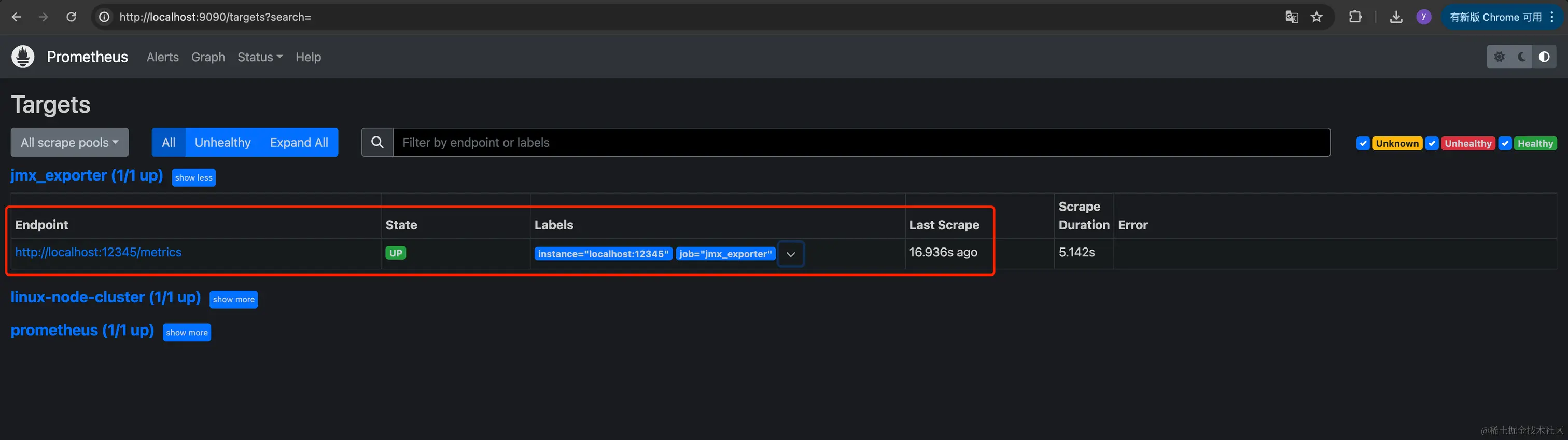Image resolution: width=1568 pixels, height=440 pixels.
Task: Open the Chrome profile avatar
Action: 1424,17
